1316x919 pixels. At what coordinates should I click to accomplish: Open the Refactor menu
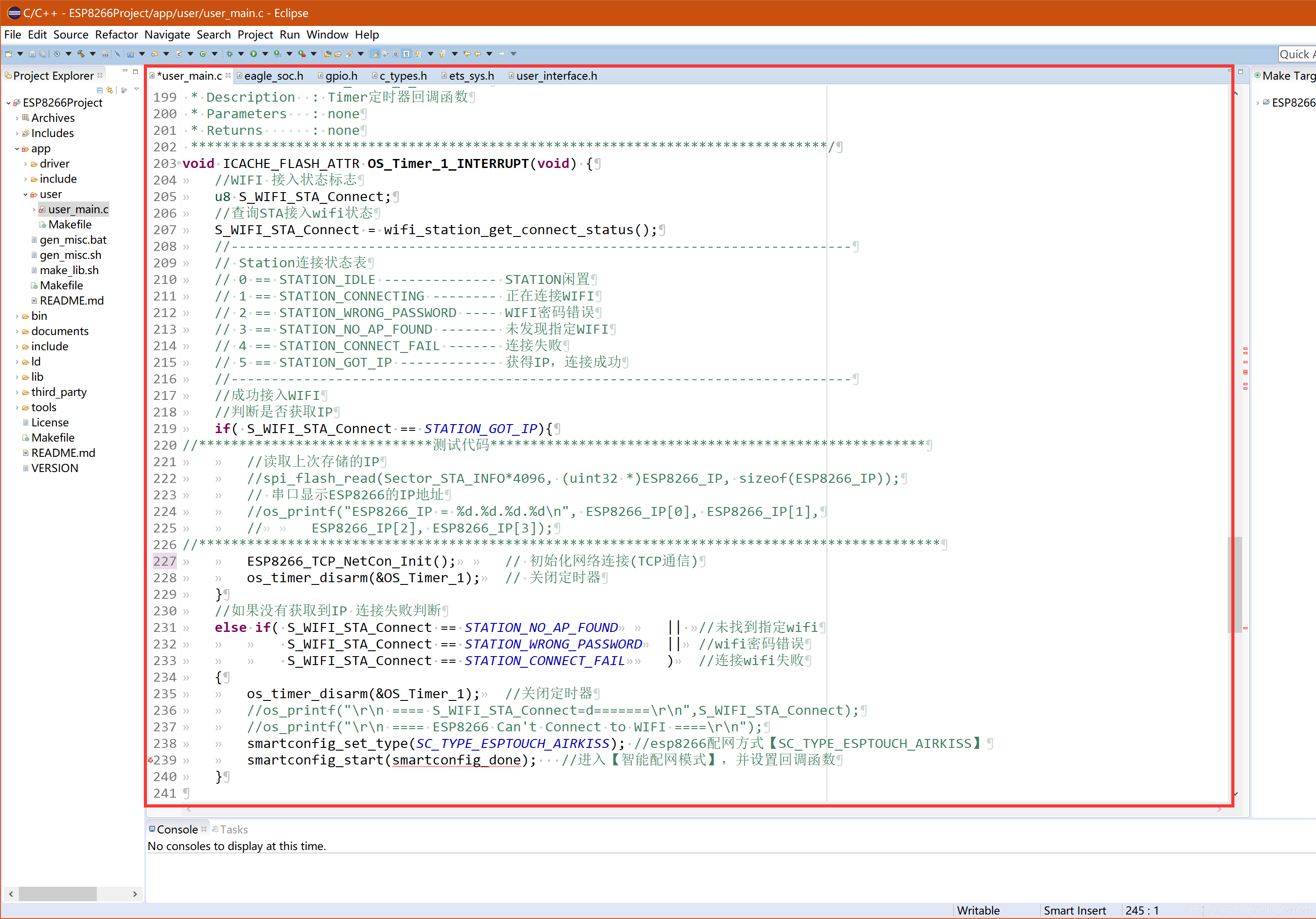(x=116, y=34)
